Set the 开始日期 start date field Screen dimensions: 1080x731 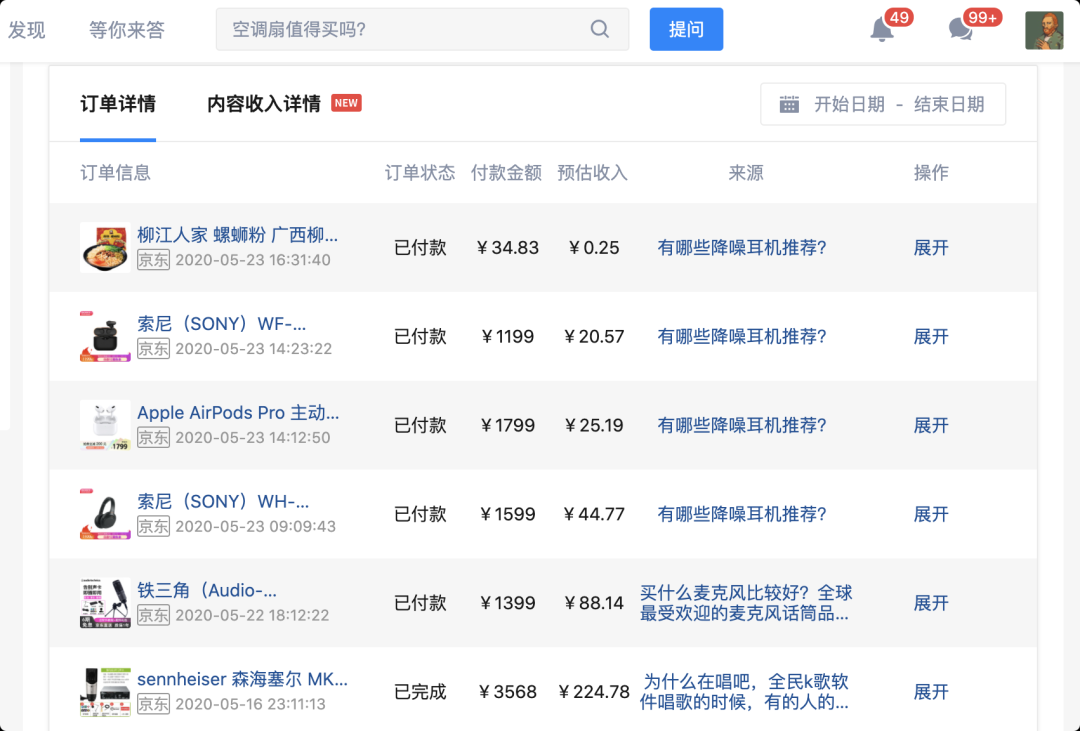(849, 105)
